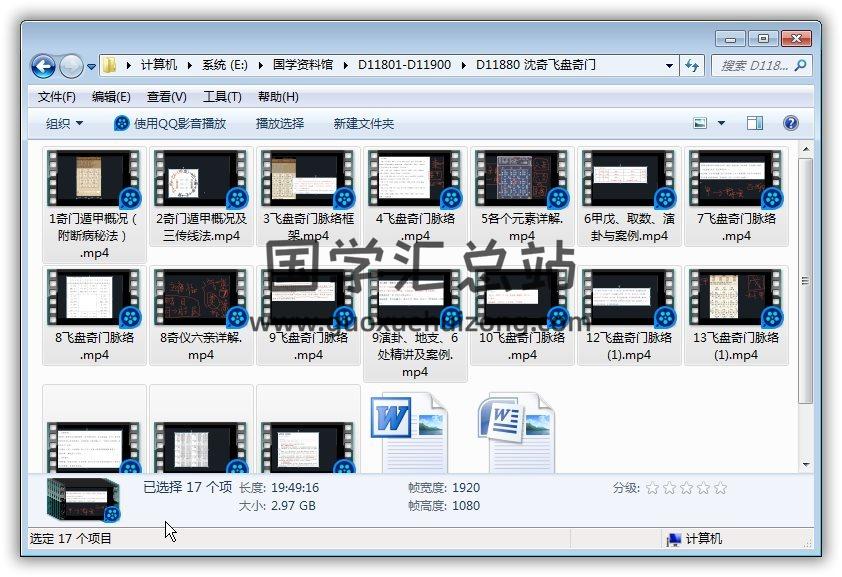Select the first Word document icon

coord(408,430)
